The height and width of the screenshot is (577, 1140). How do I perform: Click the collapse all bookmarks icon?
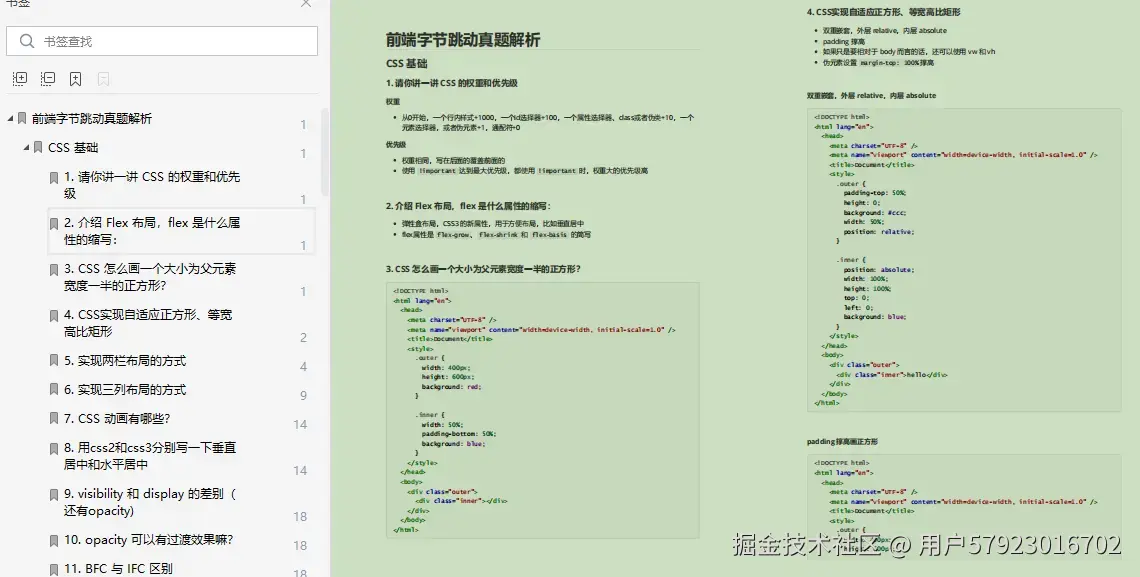(x=48, y=78)
